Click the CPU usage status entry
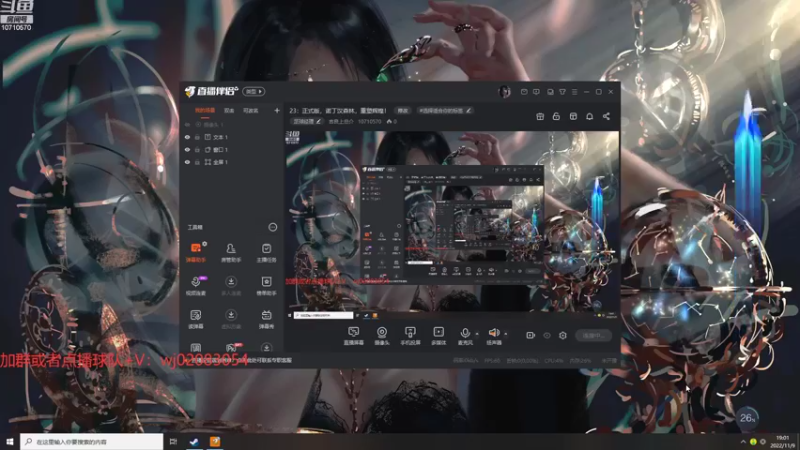800x450 pixels. tap(554, 361)
